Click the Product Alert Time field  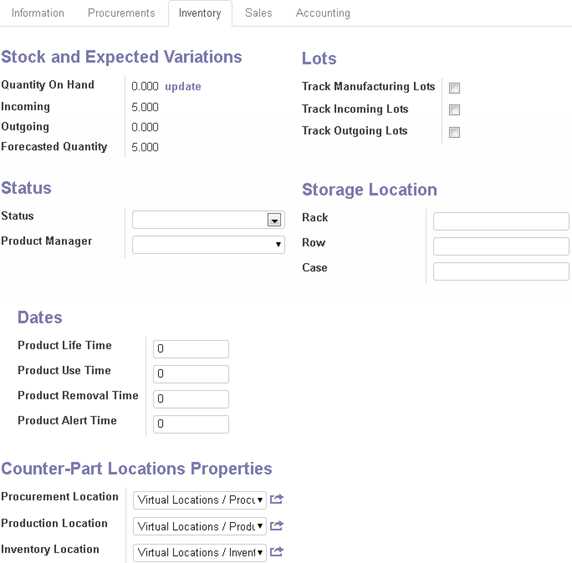point(191,424)
